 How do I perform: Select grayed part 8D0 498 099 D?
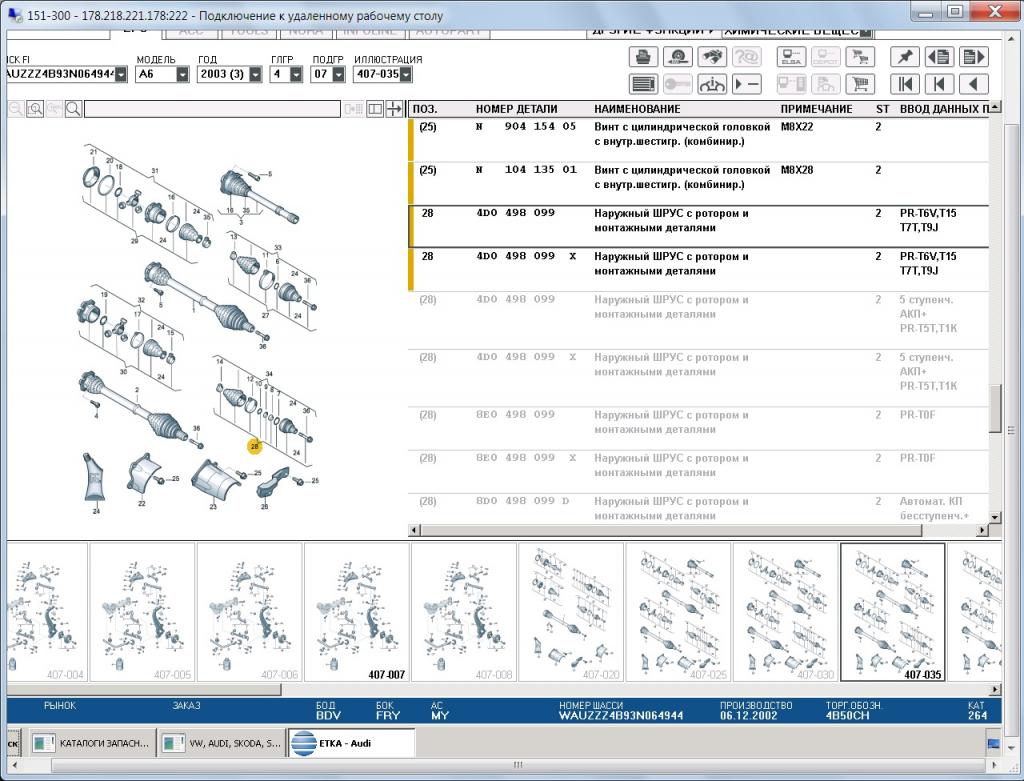pos(522,501)
